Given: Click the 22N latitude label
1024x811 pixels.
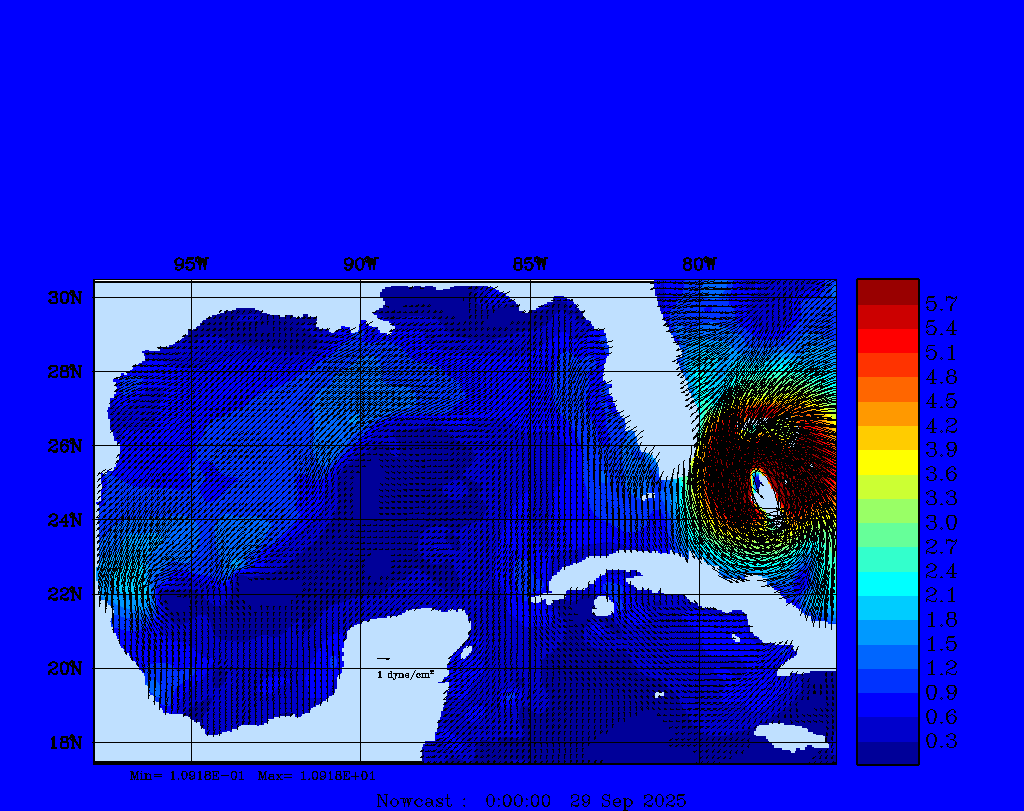Looking at the screenshot, I should pos(64,594).
